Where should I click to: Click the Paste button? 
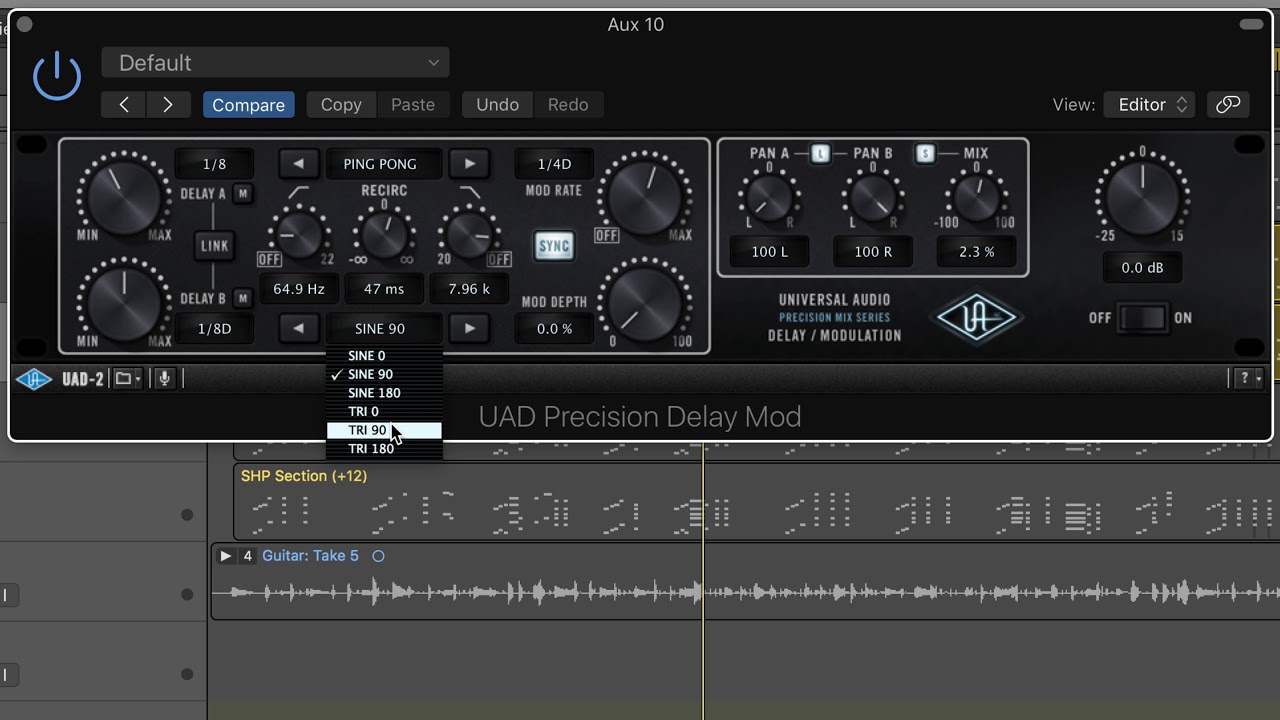(413, 105)
